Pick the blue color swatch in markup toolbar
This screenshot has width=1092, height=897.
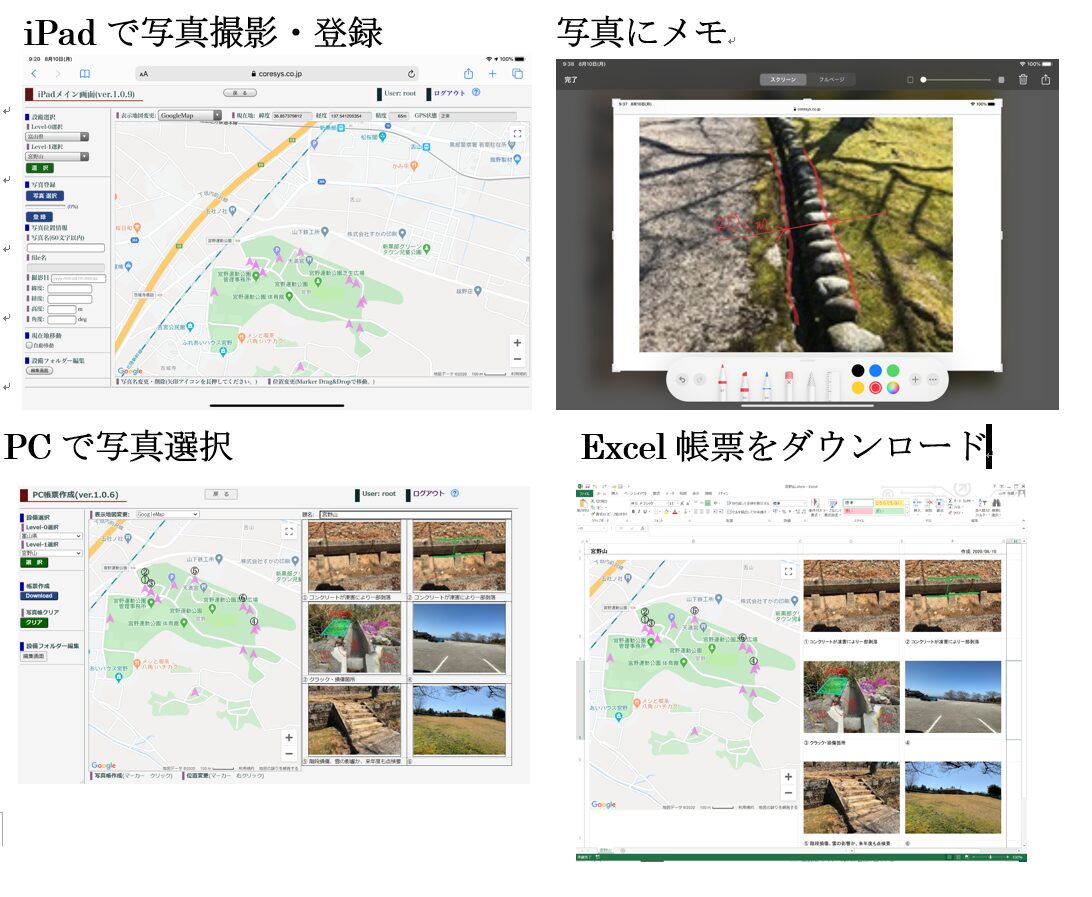pos(875,370)
